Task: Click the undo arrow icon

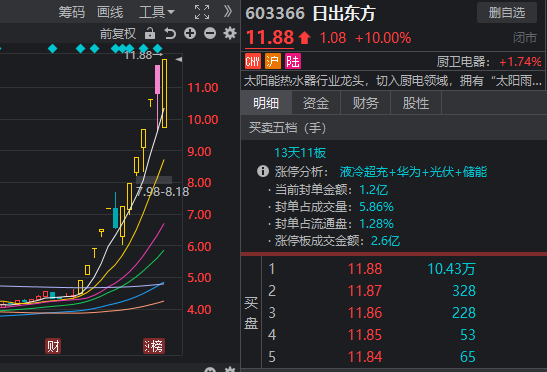Action: [x=170, y=34]
